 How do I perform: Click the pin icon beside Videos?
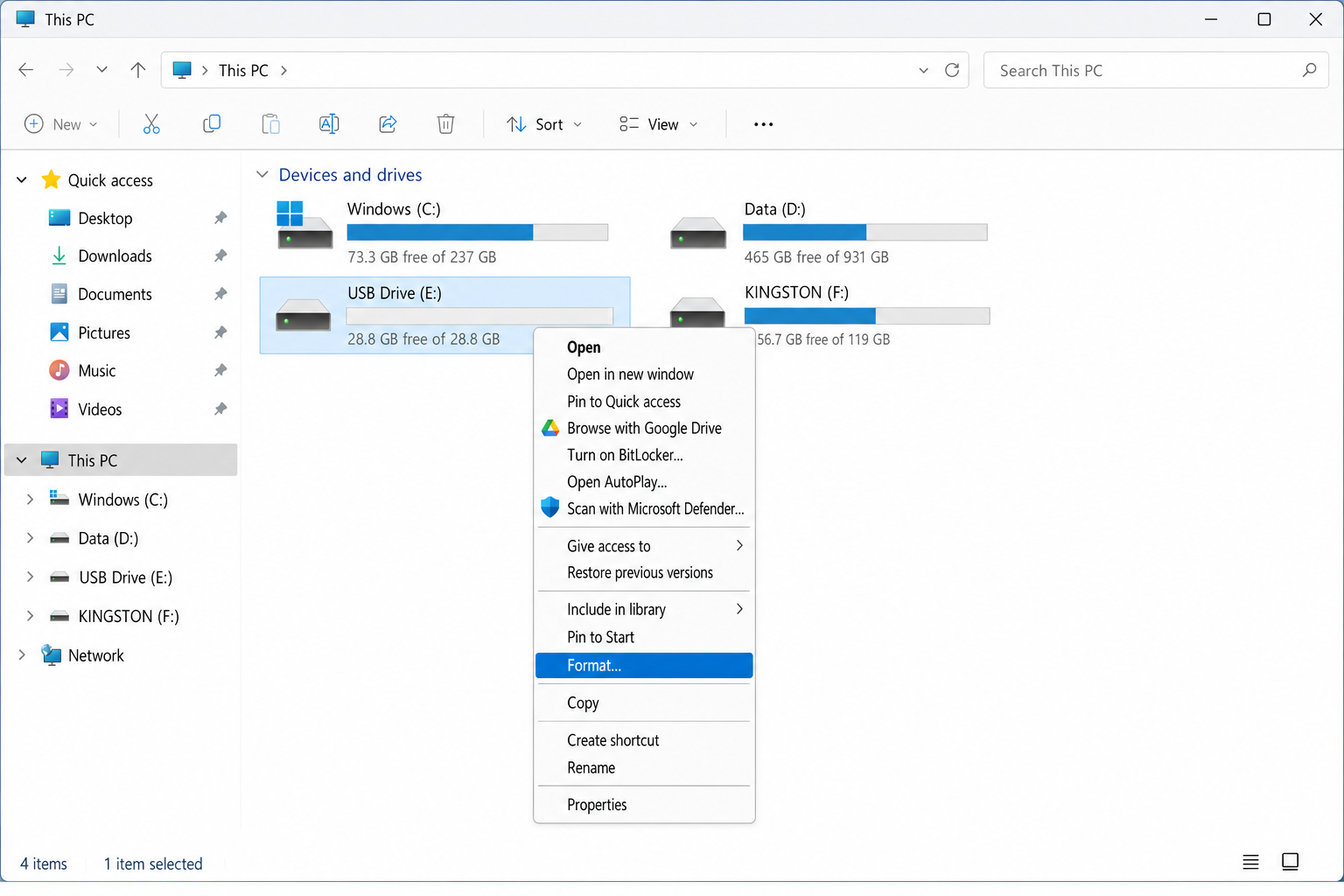coord(220,409)
